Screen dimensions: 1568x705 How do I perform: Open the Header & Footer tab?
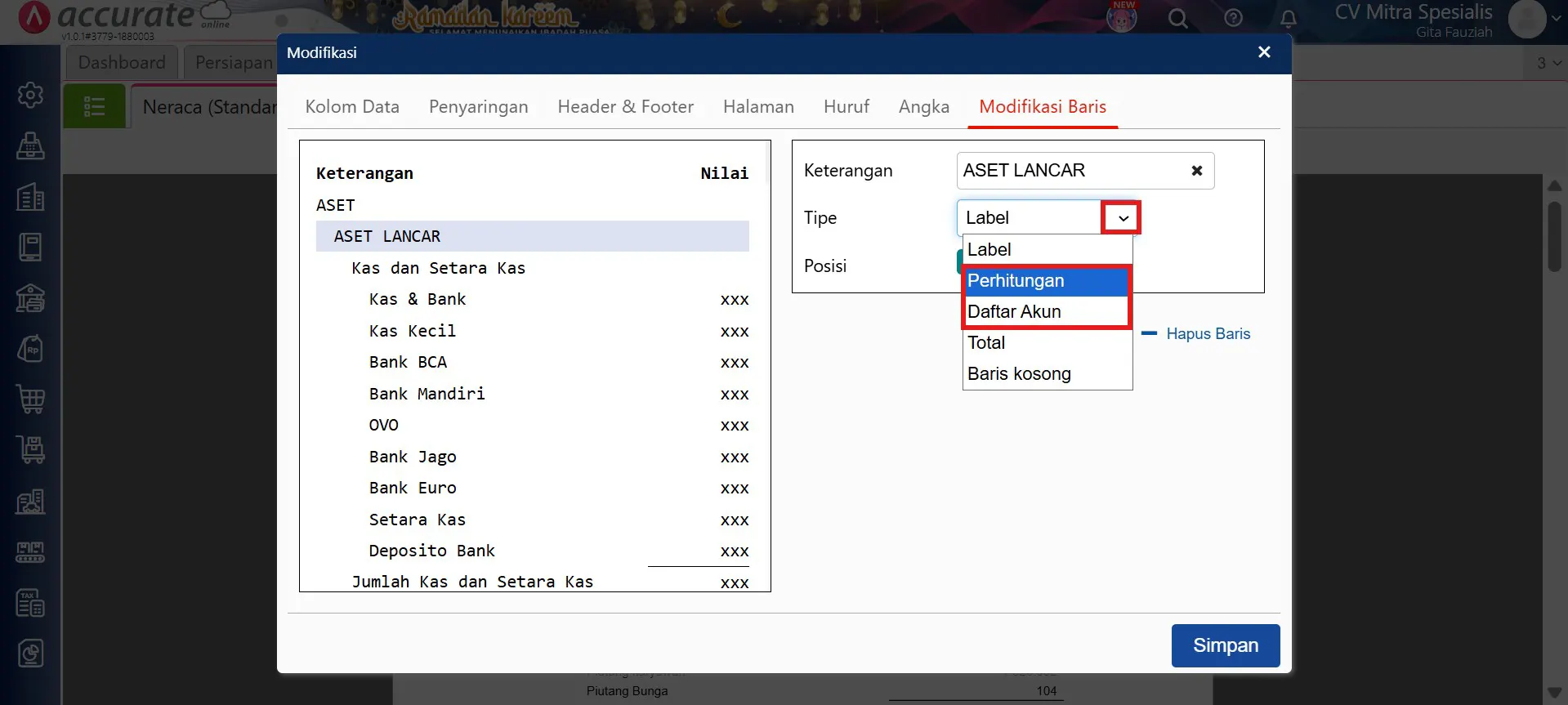pos(625,107)
